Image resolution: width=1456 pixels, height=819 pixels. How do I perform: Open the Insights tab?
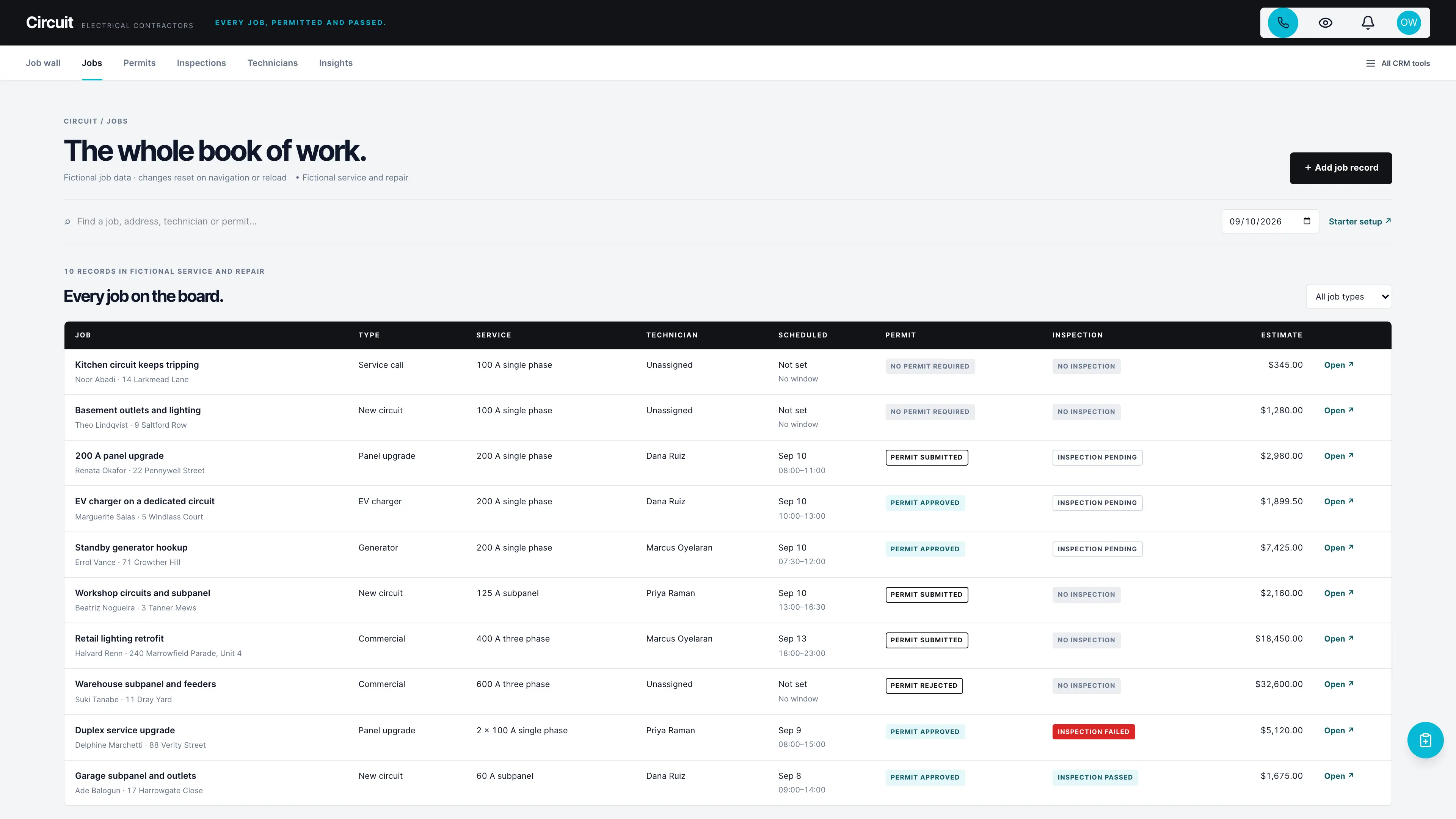tap(336, 63)
